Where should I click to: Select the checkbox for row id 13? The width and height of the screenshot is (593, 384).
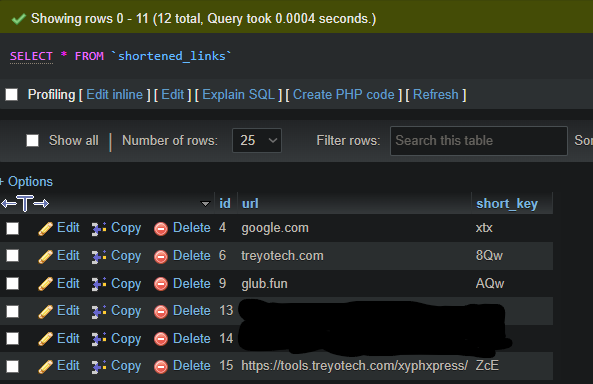click(x=12, y=311)
